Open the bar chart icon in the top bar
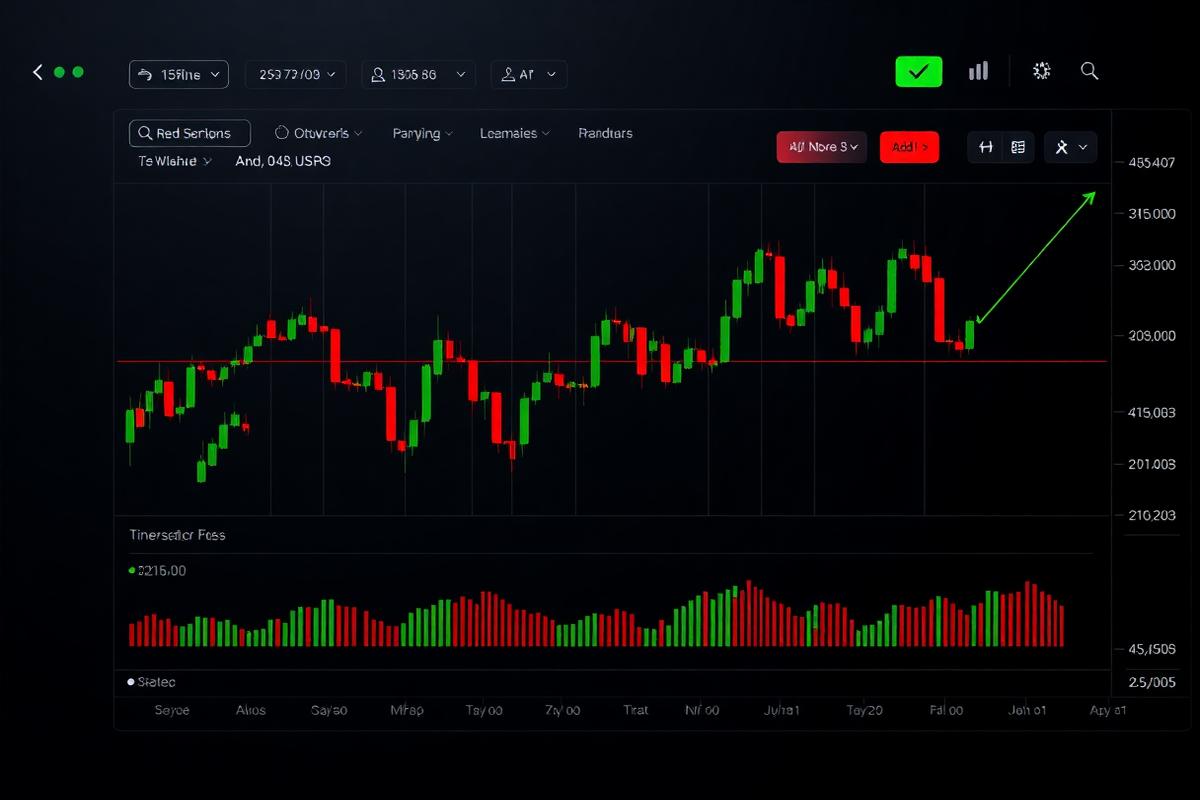Viewport: 1200px width, 800px height. 979,71
